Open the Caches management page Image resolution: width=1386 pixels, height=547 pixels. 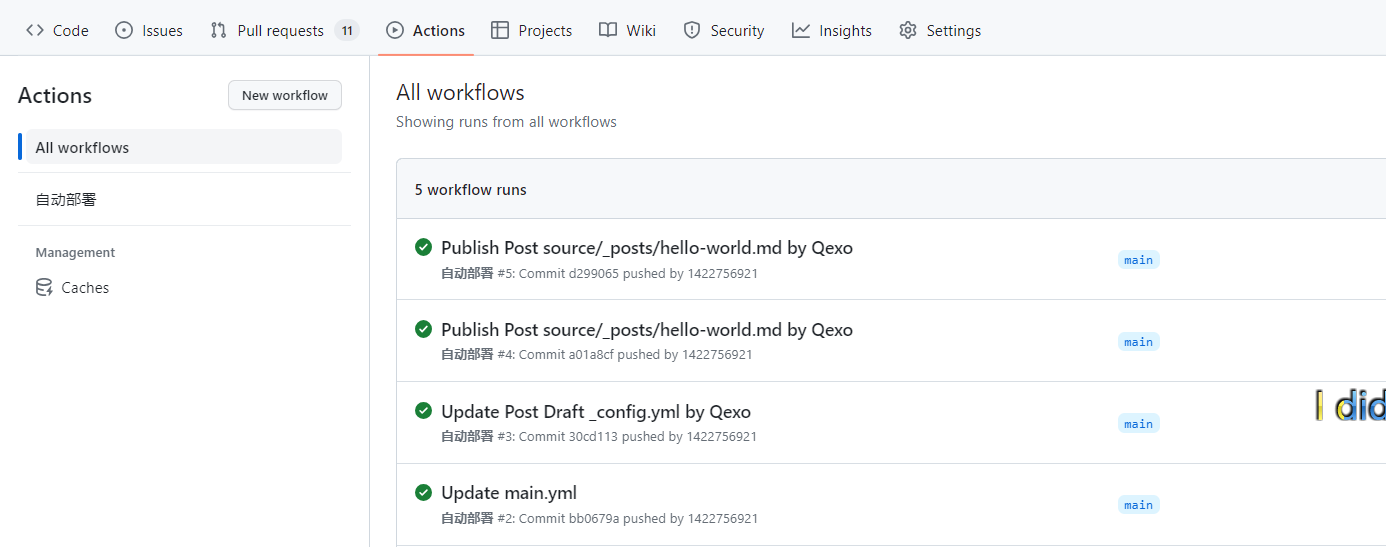coord(85,288)
